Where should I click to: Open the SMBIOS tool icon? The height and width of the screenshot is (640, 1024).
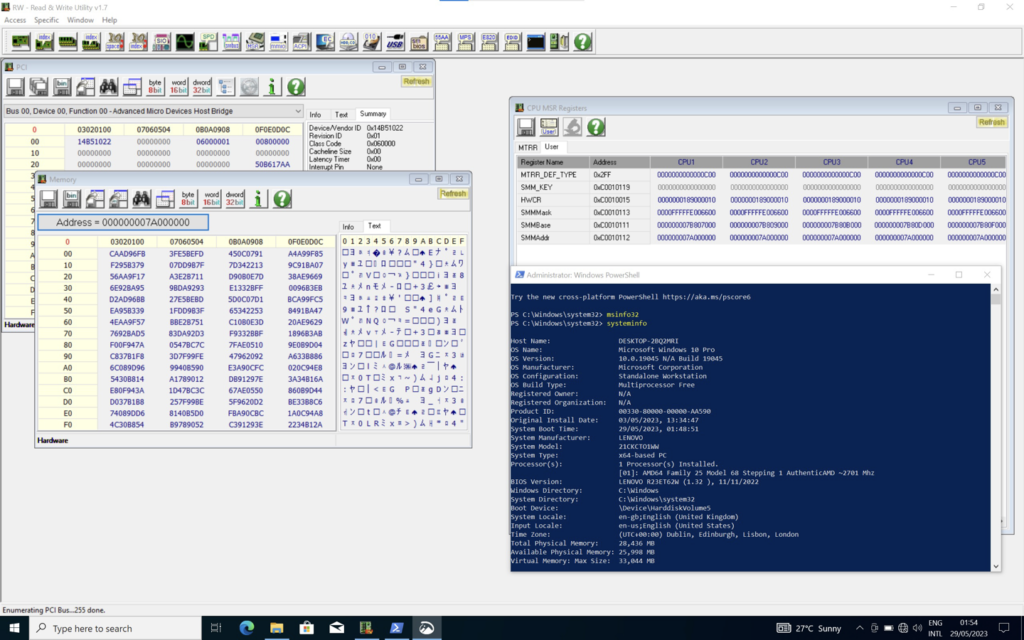pos(419,42)
